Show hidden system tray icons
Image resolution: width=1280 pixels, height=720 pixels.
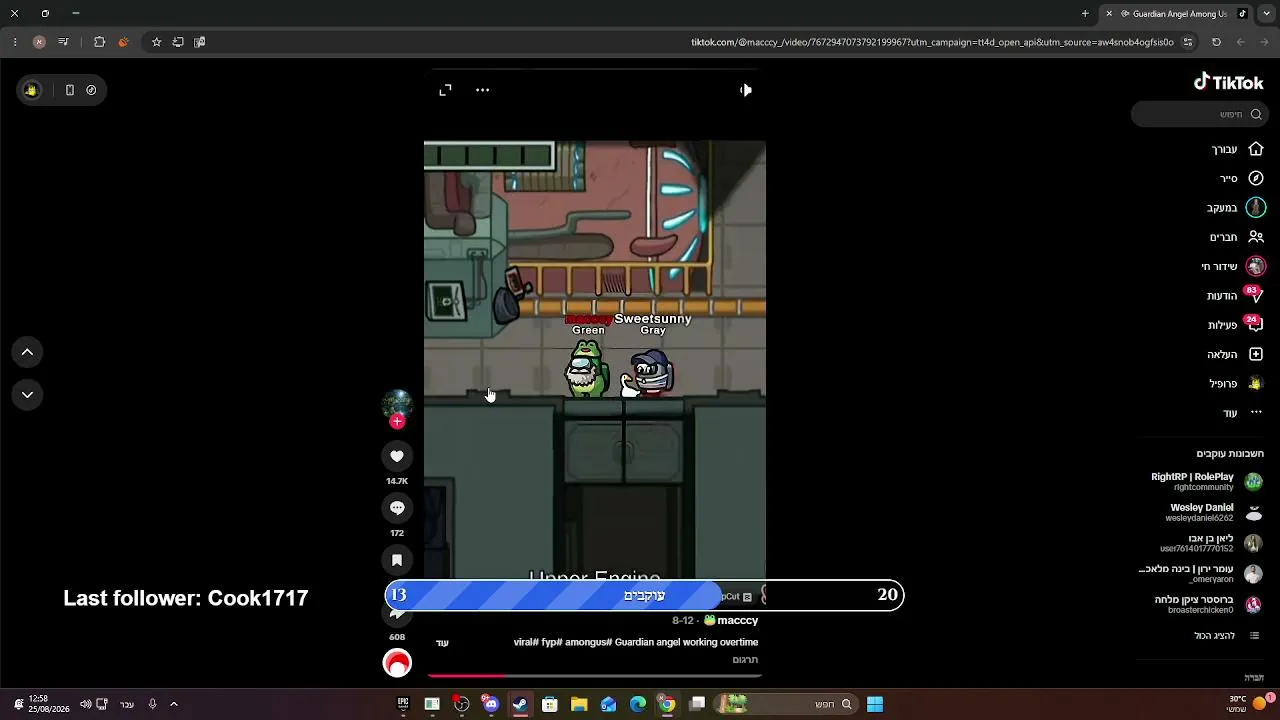point(173,704)
